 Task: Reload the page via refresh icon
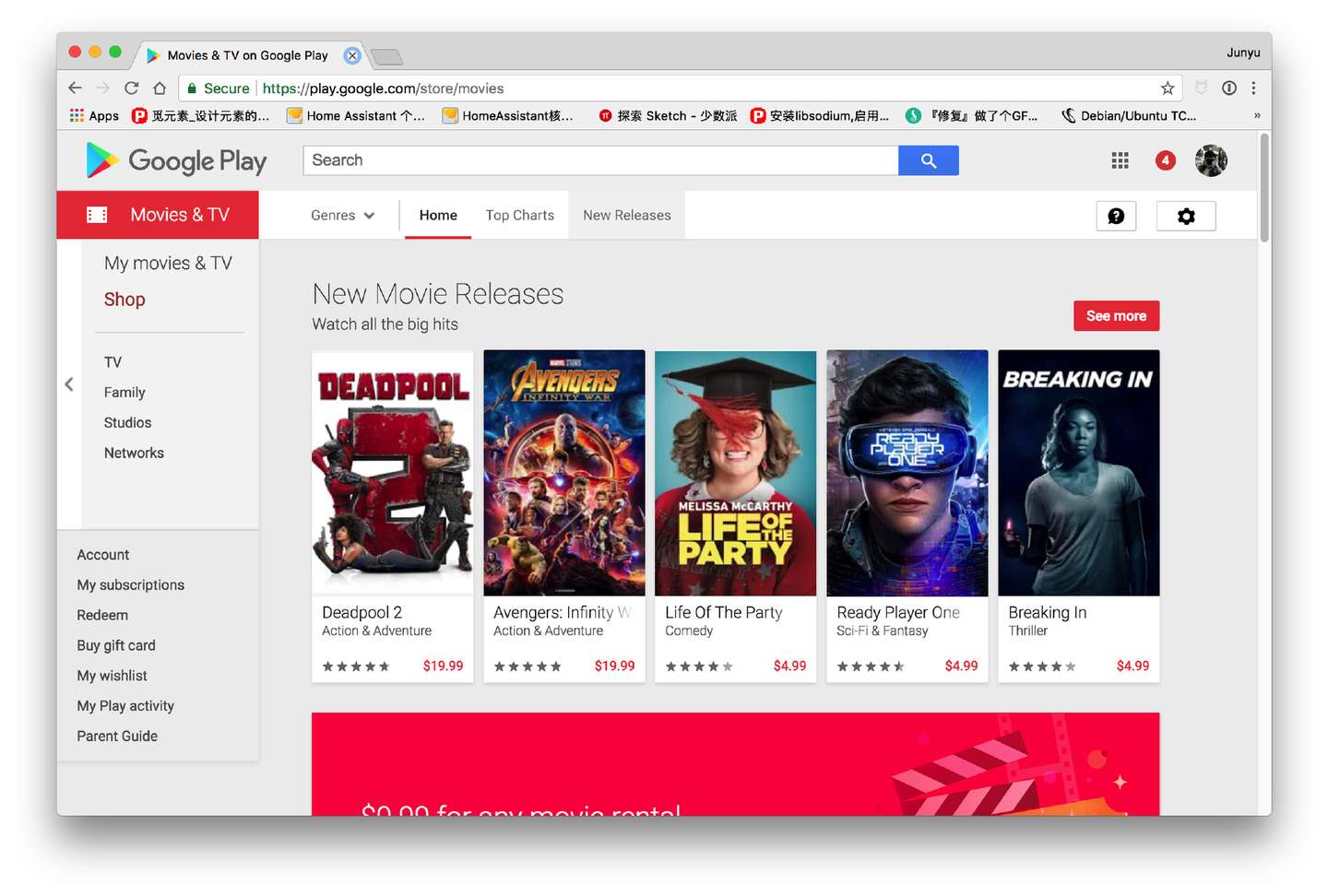pos(131,88)
